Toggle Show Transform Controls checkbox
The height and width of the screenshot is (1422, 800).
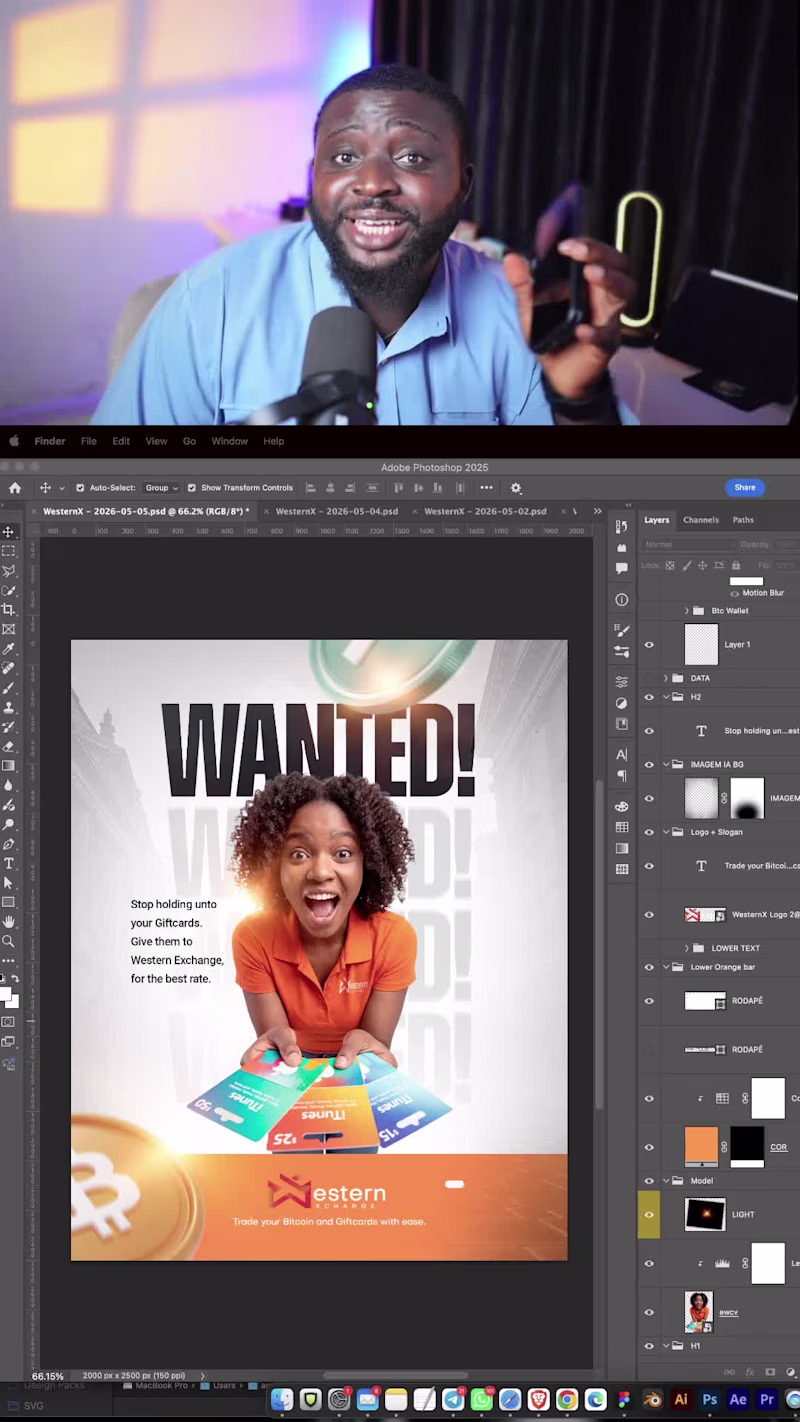click(191, 488)
